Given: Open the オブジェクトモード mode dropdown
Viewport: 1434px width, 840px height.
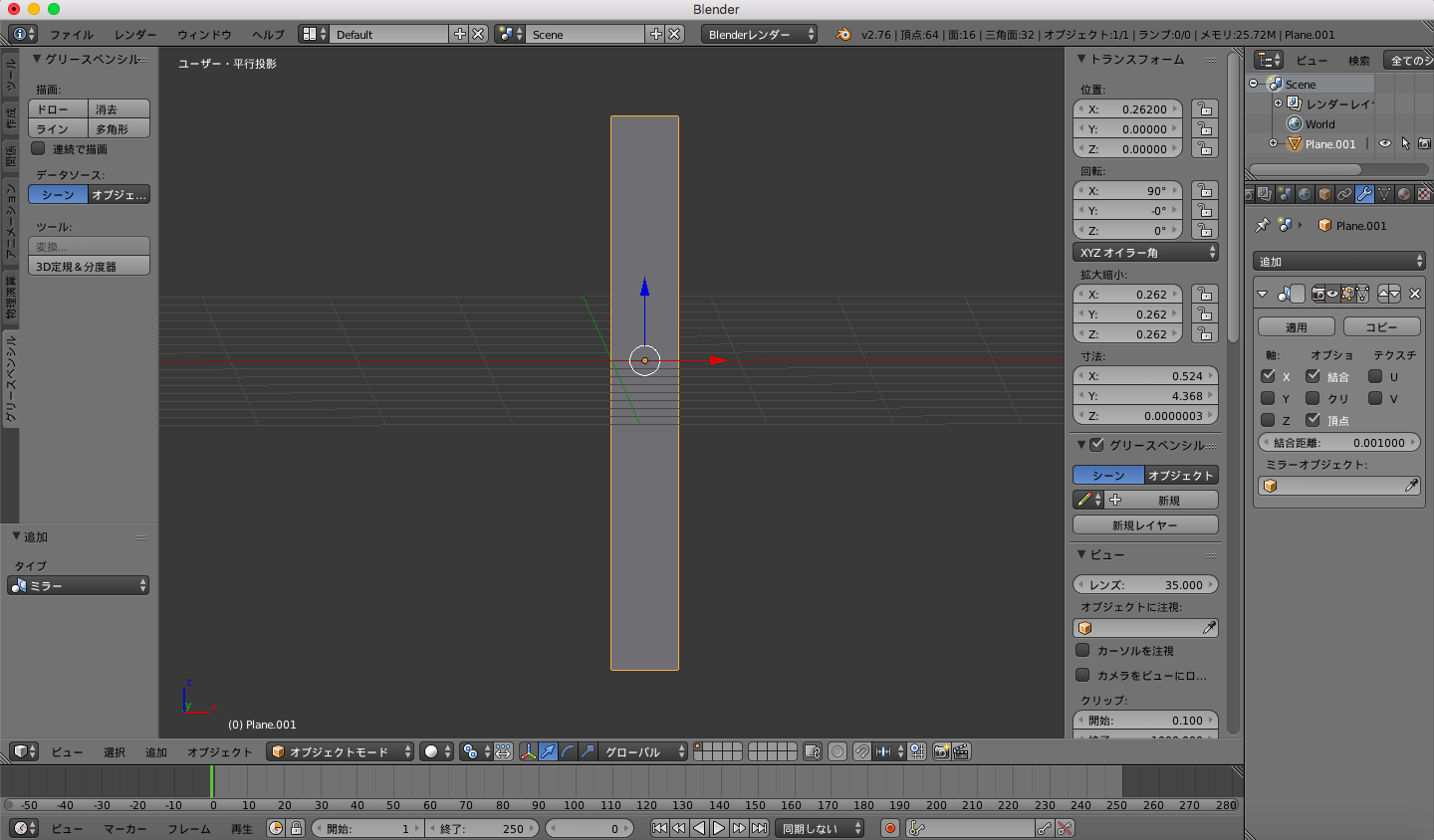Looking at the screenshot, I should 340,751.
